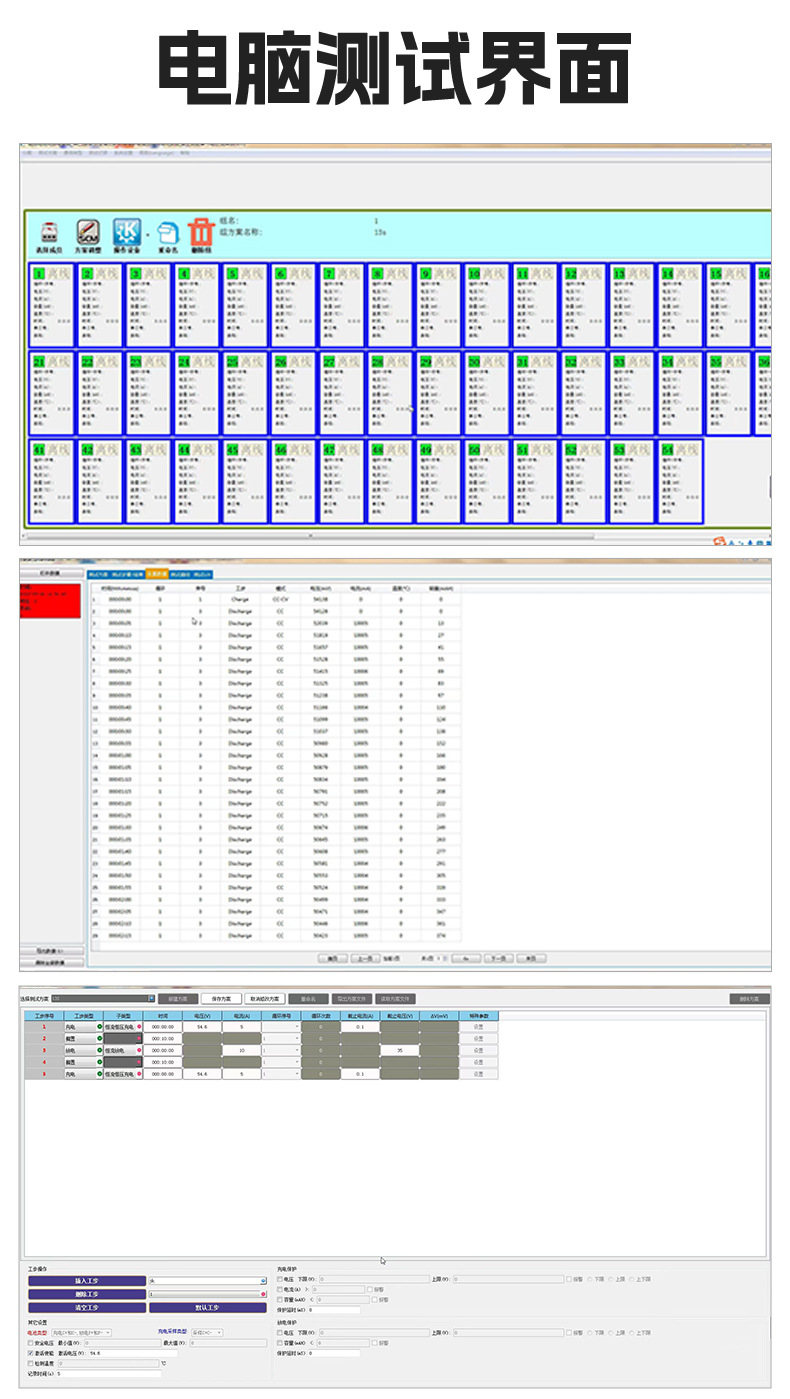
Task: Click the 新建方案 button
Action: pos(178,998)
